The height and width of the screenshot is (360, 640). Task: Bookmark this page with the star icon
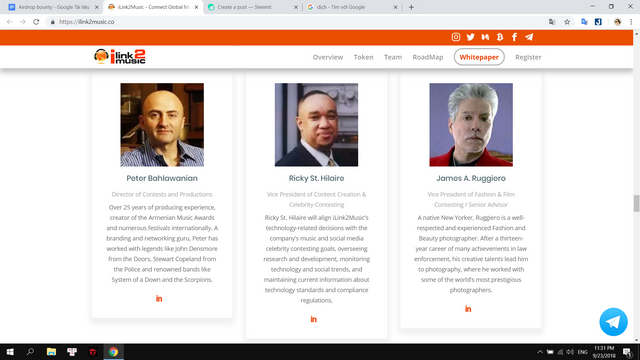tap(567, 22)
